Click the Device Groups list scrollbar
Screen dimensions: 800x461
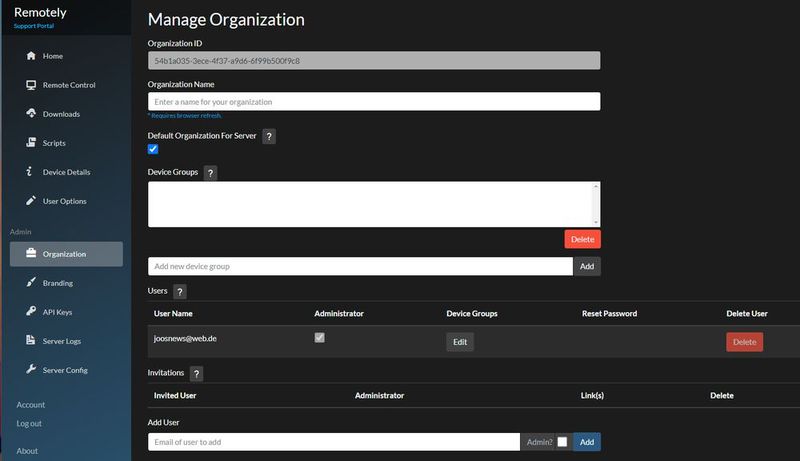(x=596, y=204)
